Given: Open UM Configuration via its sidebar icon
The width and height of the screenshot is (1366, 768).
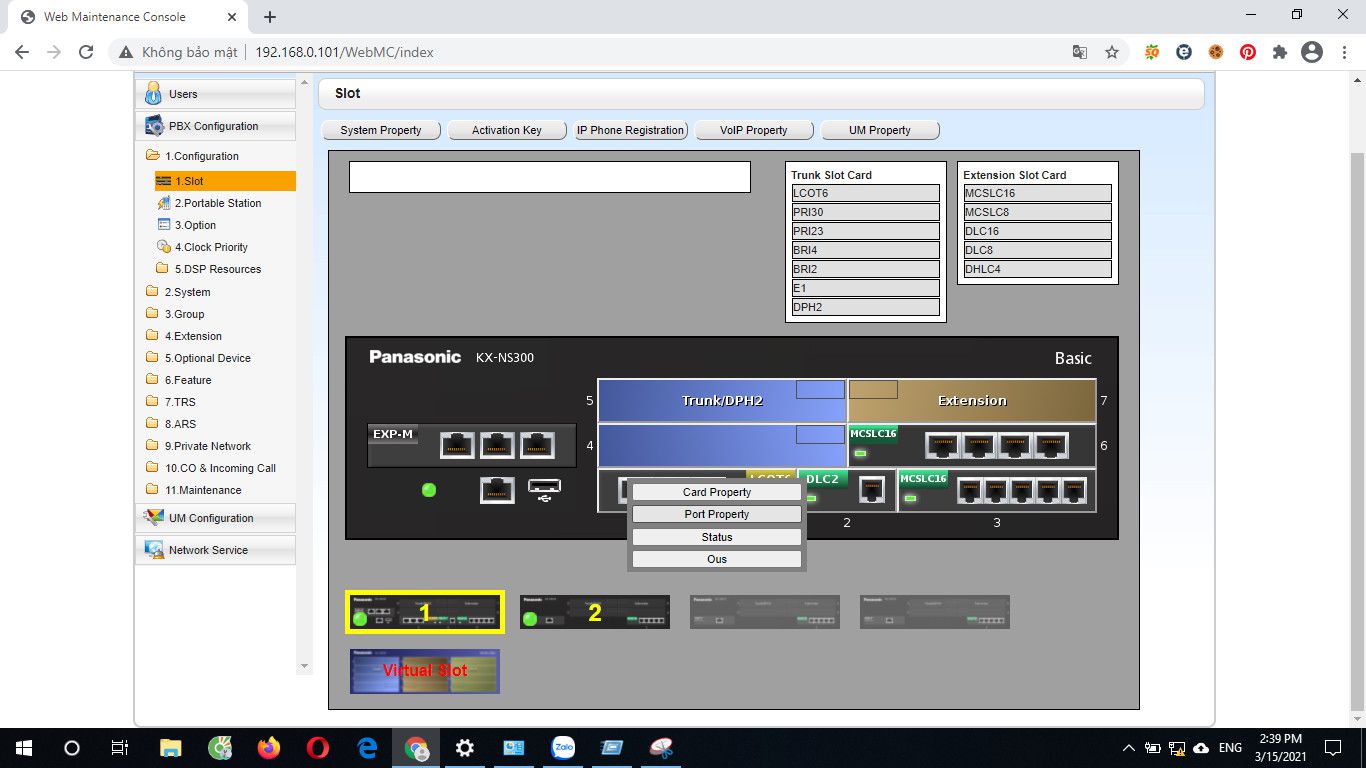Looking at the screenshot, I should pyautogui.click(x=155, y=518).
